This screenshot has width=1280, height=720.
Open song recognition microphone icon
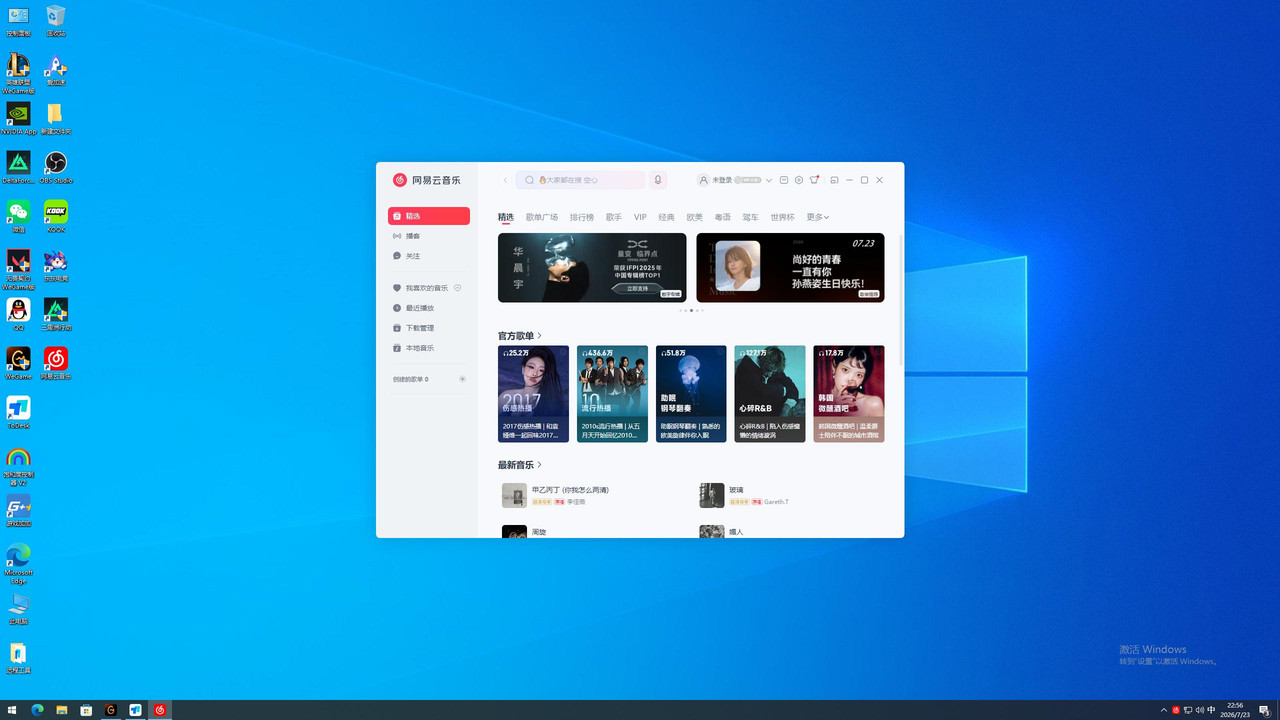click(x=658, y=180)
